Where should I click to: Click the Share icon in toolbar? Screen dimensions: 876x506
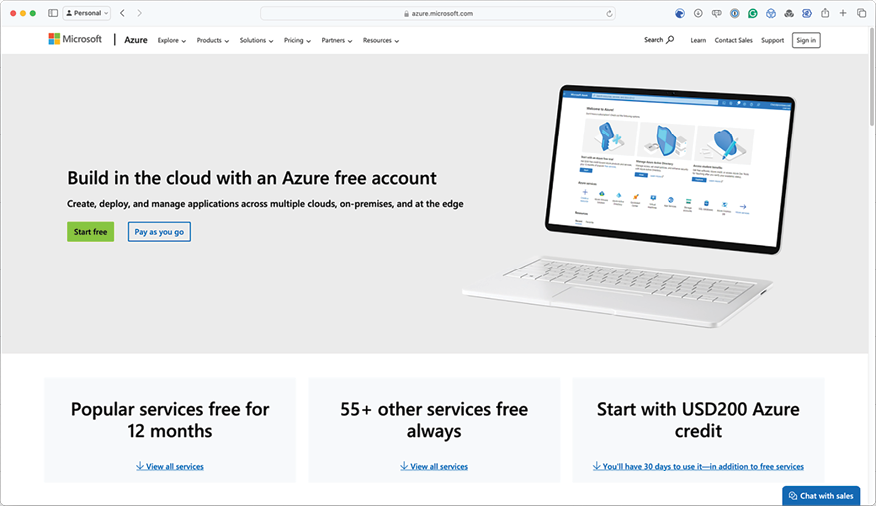coord(825,13)
